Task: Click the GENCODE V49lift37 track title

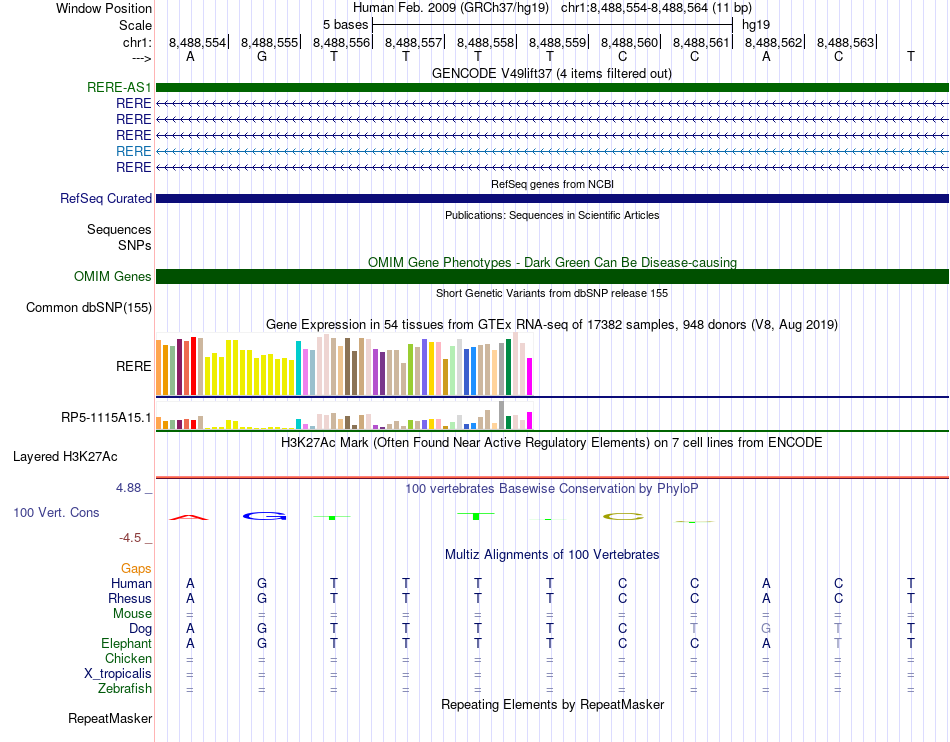Action: (x=551, y=73)
